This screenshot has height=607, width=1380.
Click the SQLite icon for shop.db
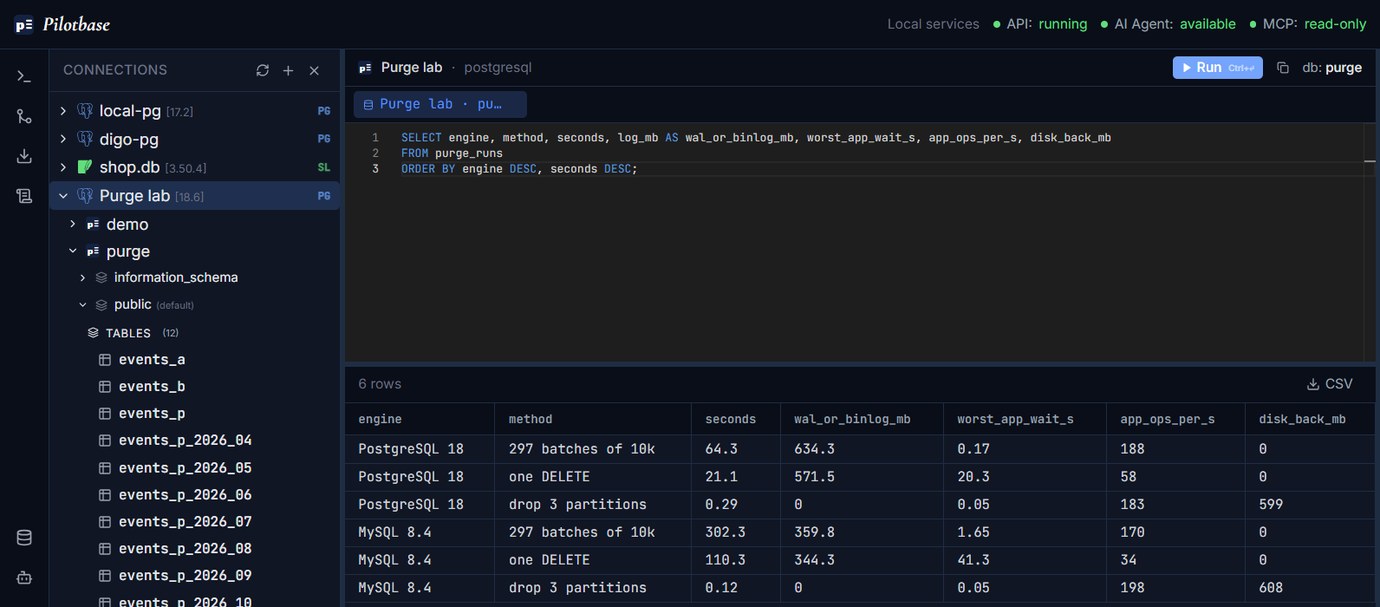(85, 167)
